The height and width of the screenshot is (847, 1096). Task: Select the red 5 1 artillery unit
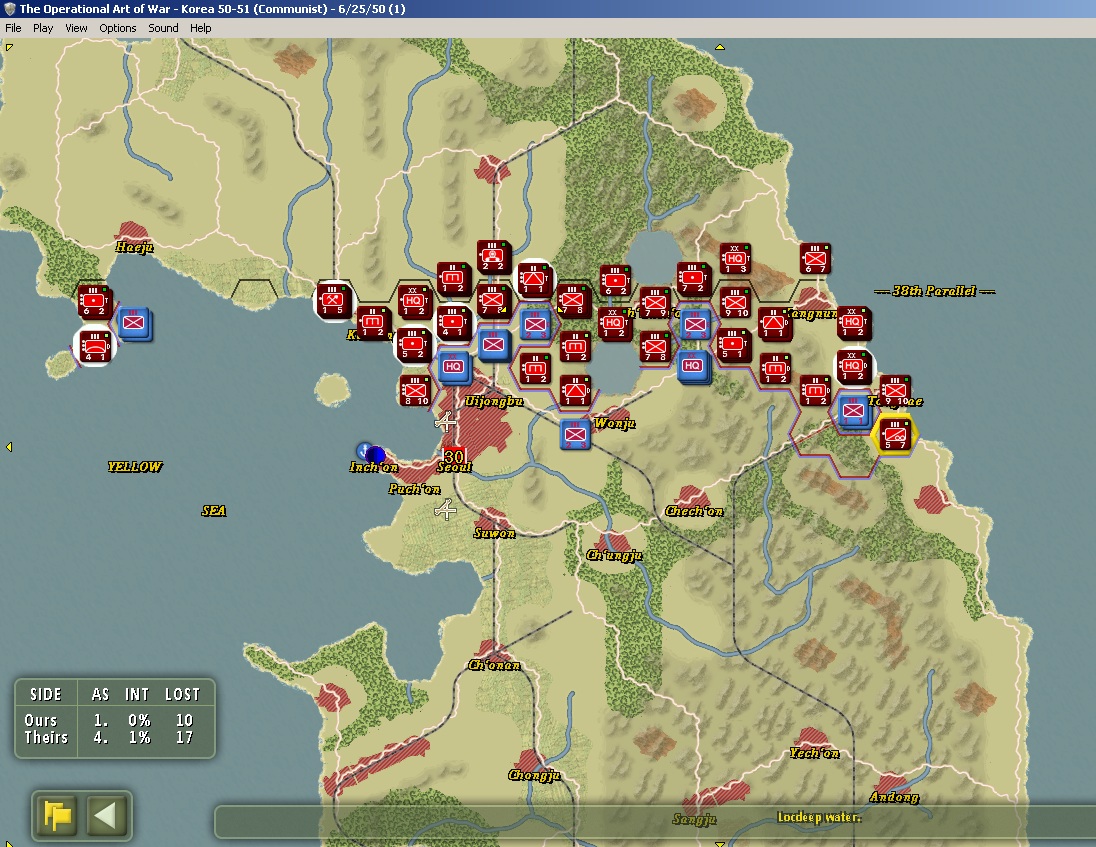(x=733, y=345)
